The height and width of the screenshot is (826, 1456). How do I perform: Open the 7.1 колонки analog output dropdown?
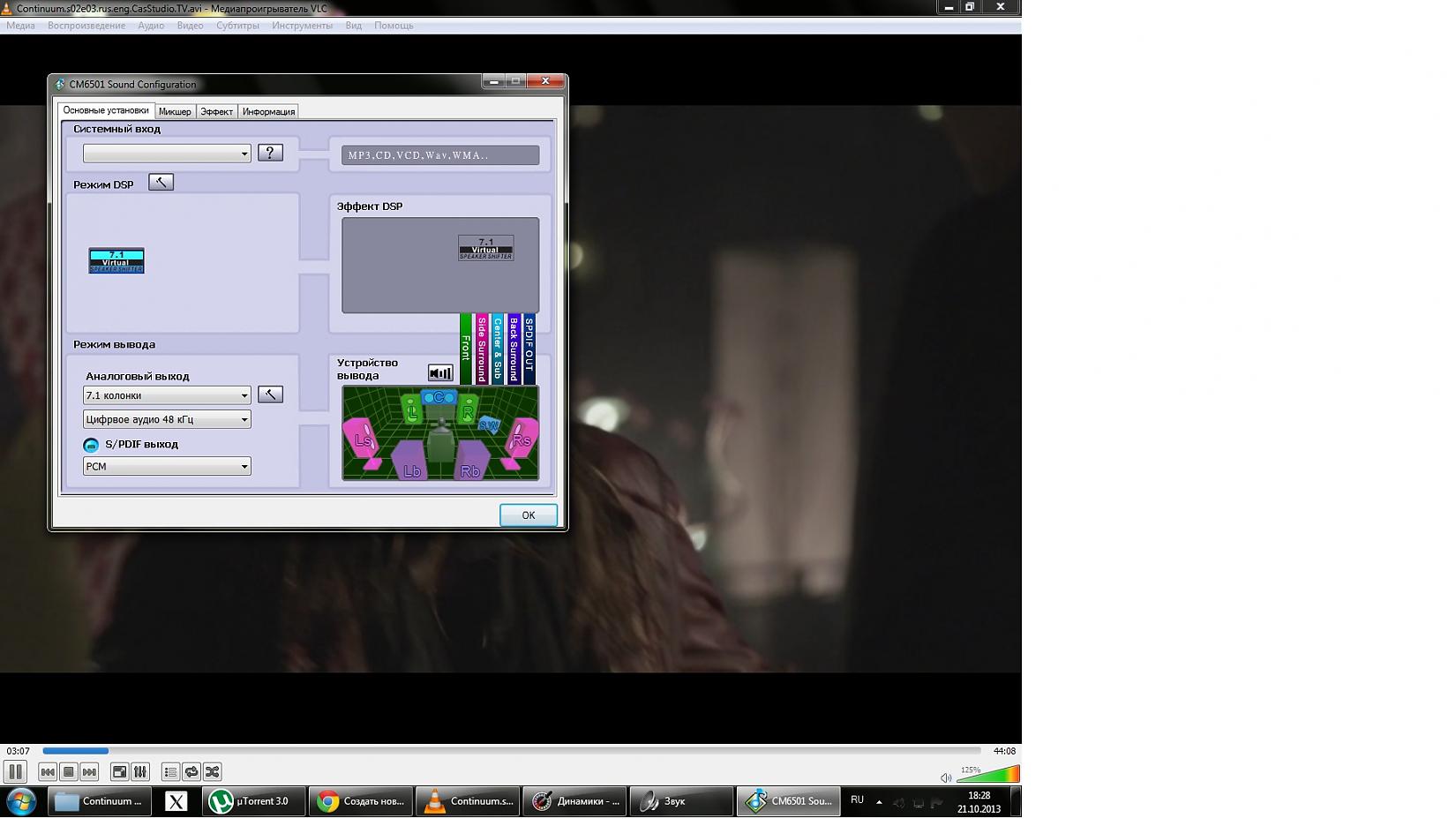click(x=167, y=395)
